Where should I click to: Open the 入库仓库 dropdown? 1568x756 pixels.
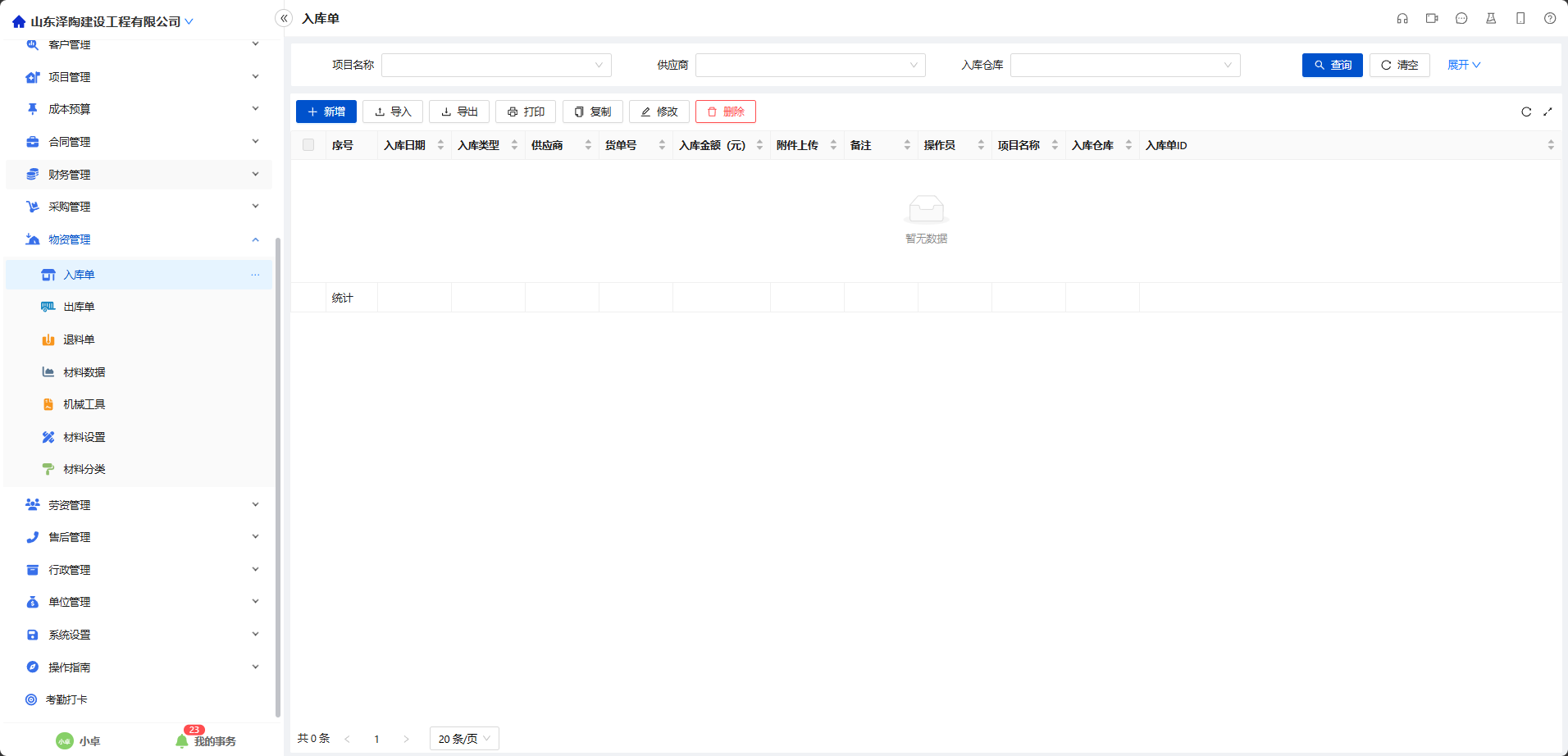[1124, 65]
